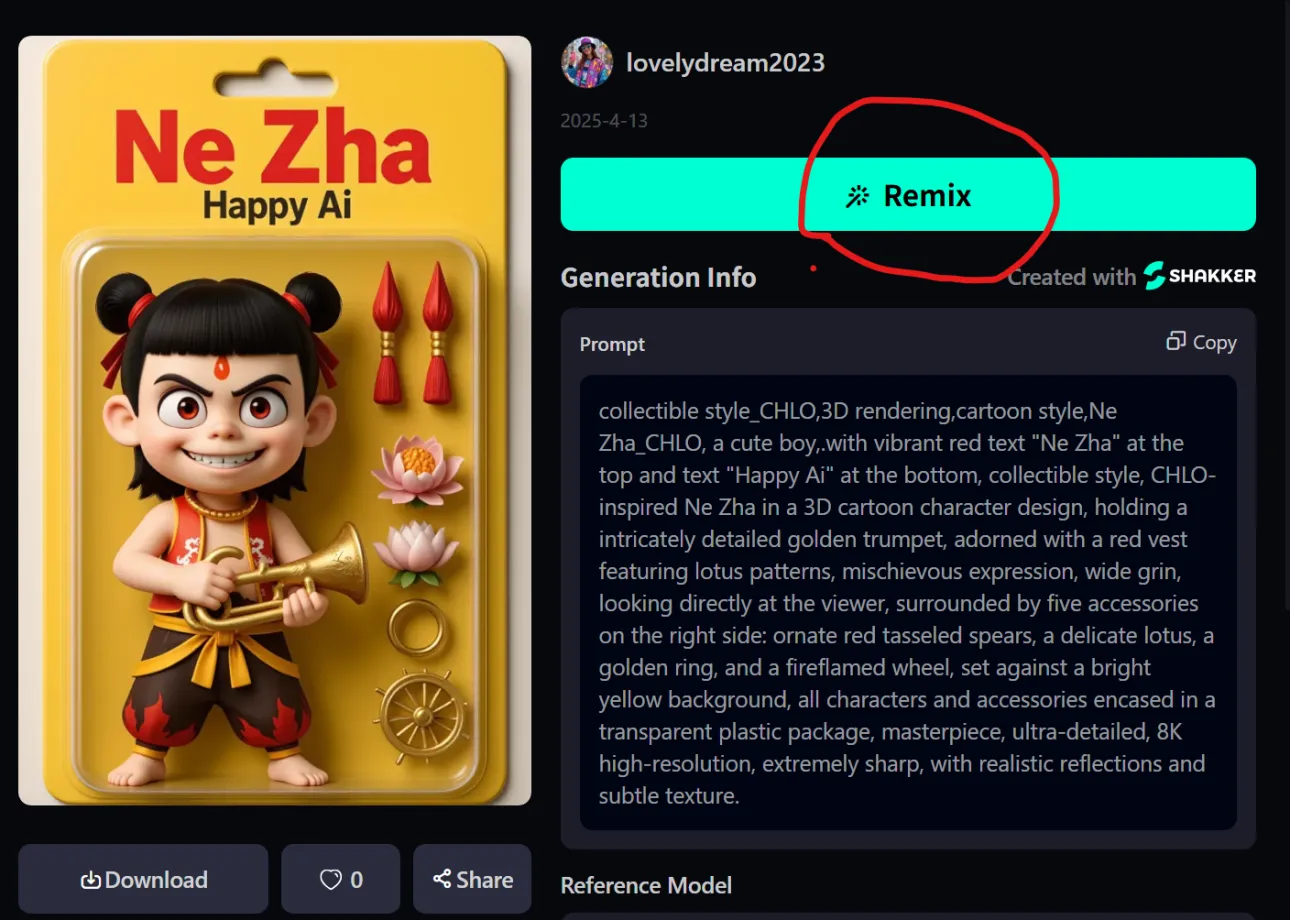Toggle the heart like icon
Viewport: 1290px width, 920px height.
331,880
